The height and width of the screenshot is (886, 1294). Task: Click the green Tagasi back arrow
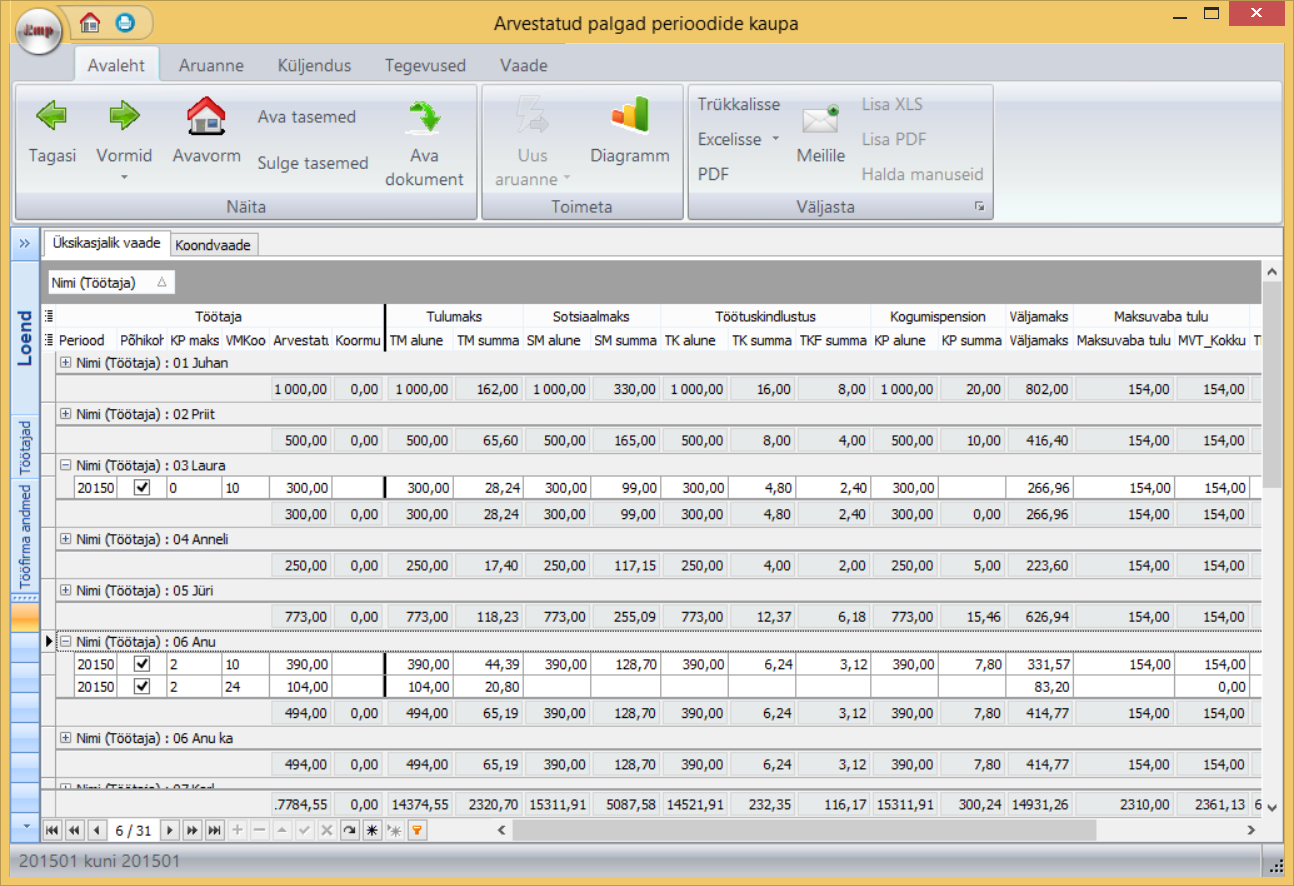pyautogui.click(x=51, y=117)
